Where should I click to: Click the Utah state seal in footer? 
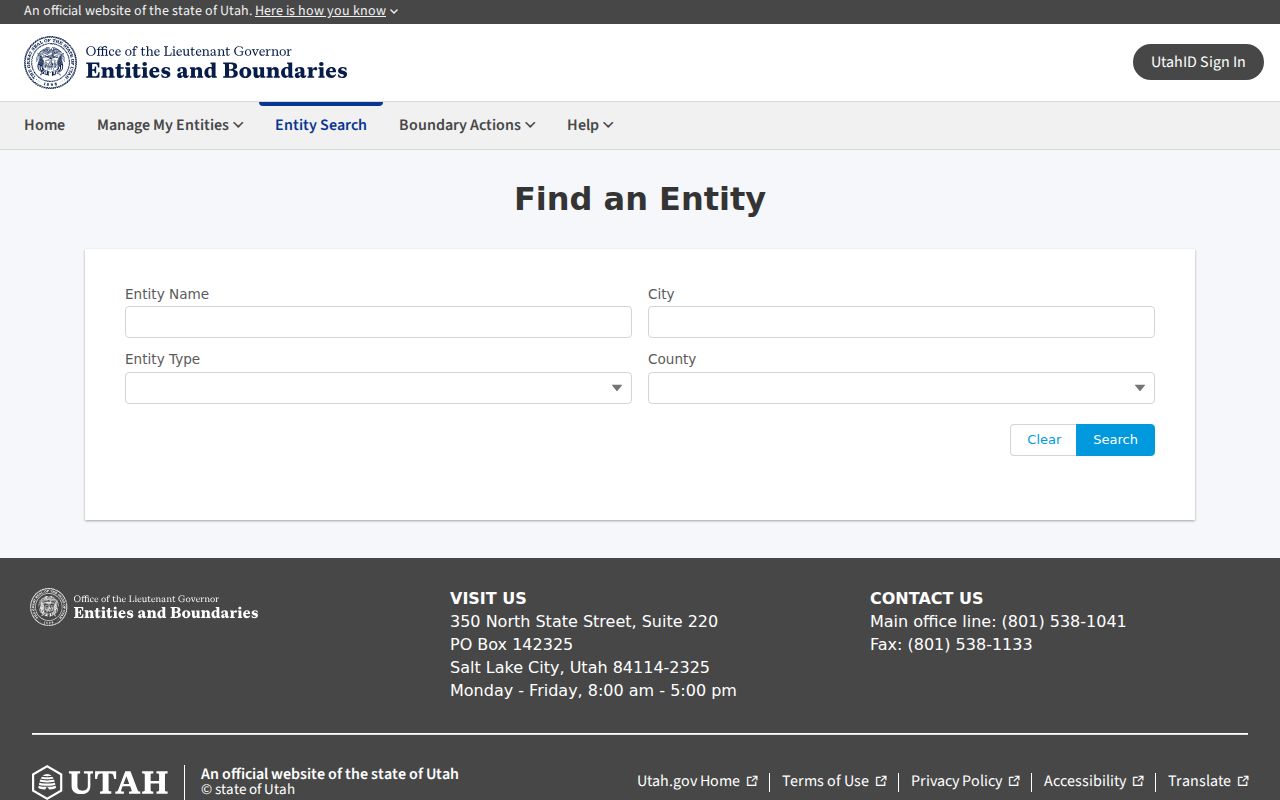(x=49, y=607)
